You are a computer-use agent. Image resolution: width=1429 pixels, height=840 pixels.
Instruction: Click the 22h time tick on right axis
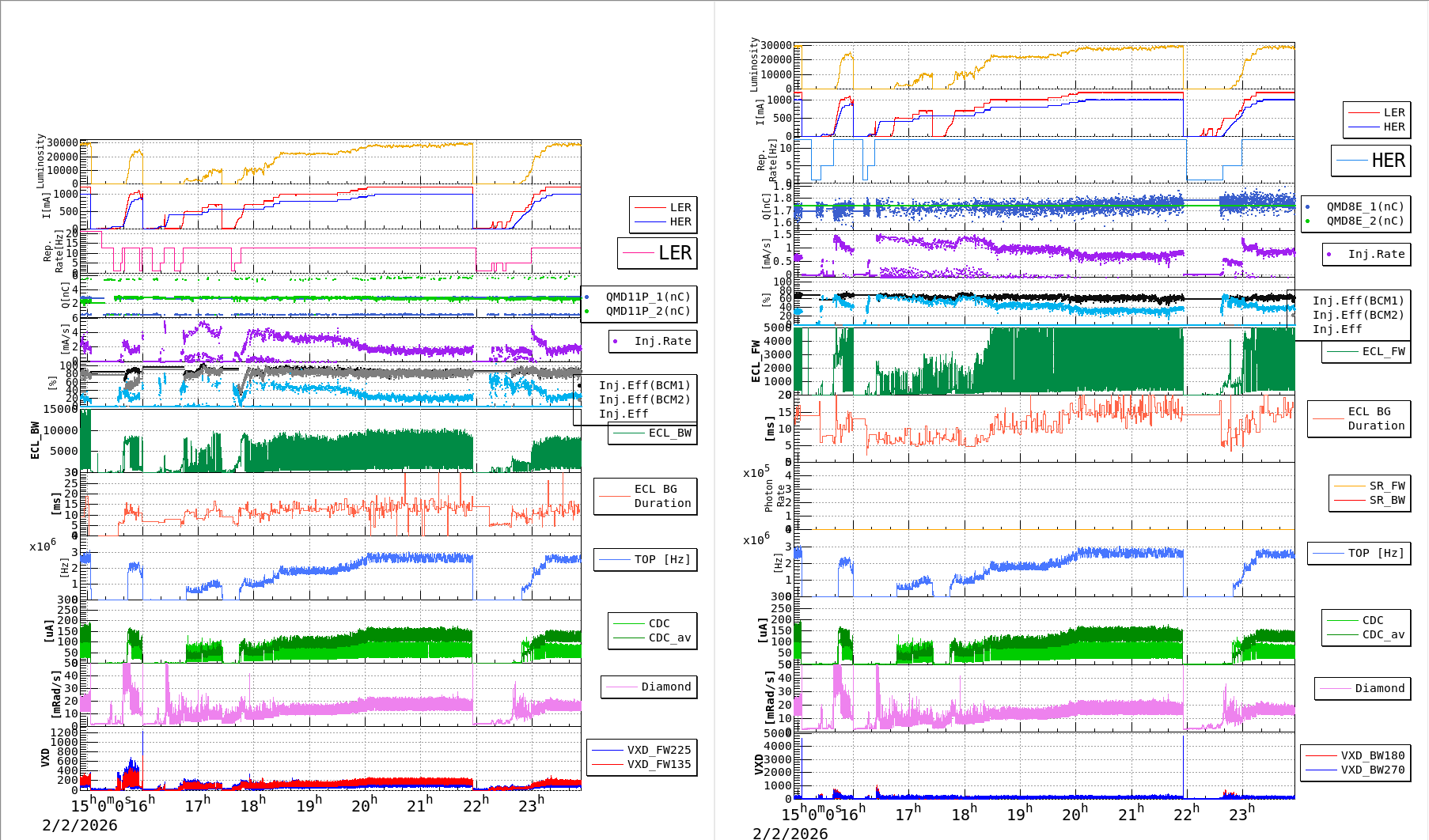click(1185, 814)
